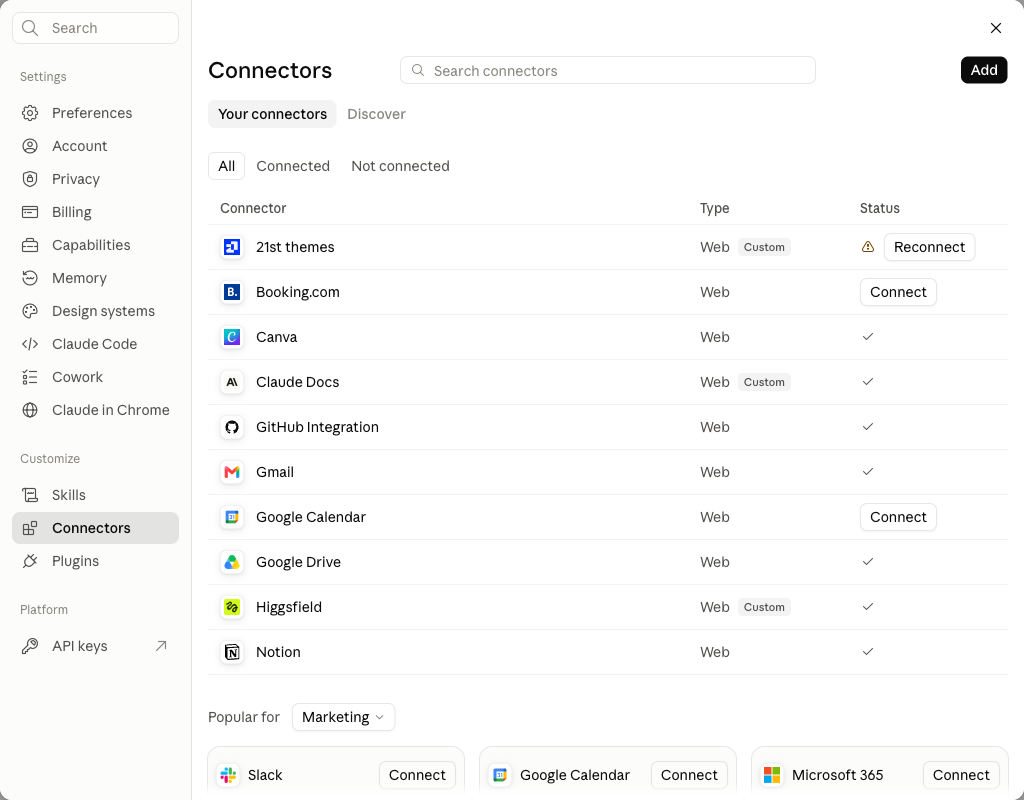Click the Canva row checkmark status
The width and height of the screenshot is (1024, 800).
click(868, 337)
